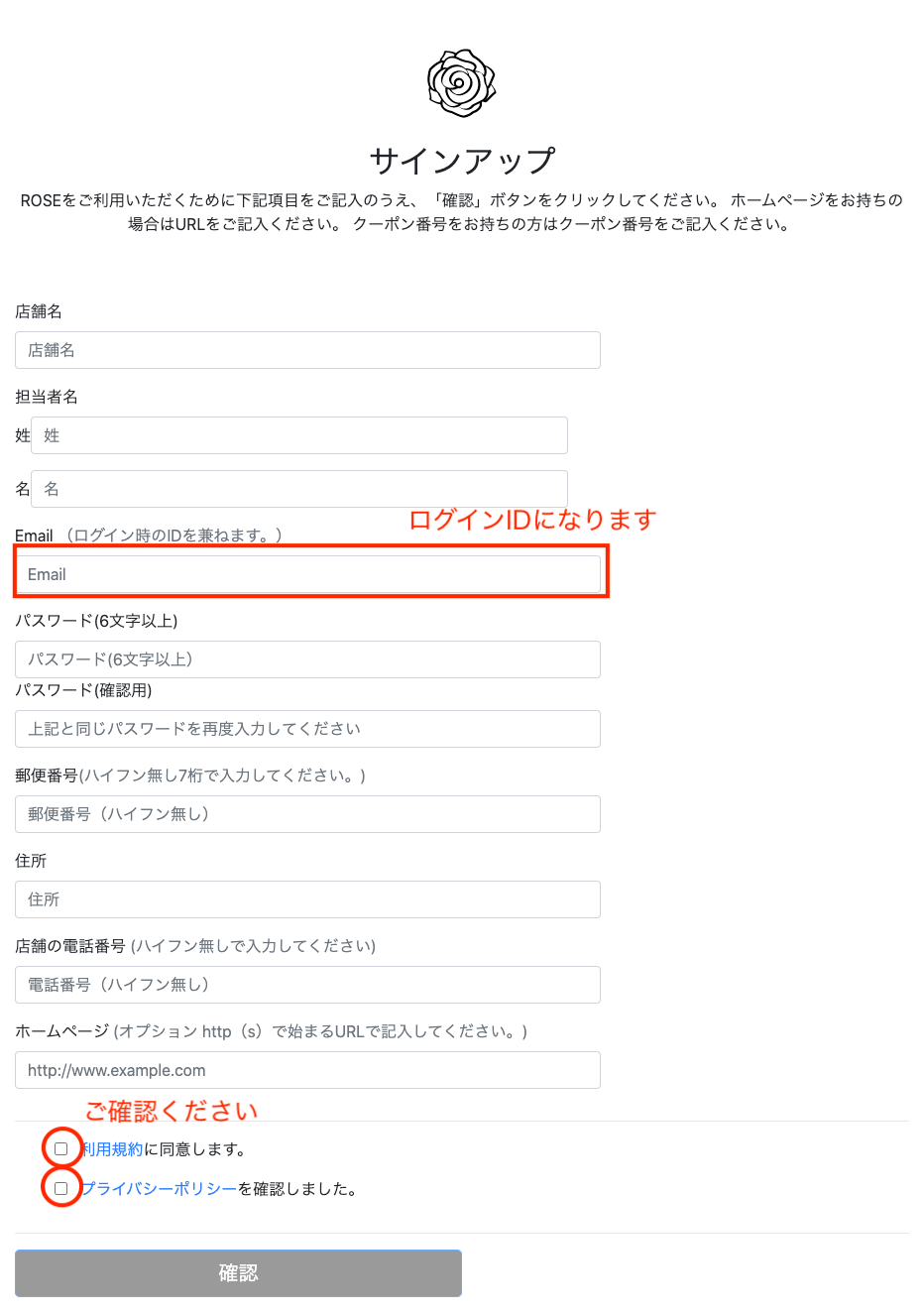Select the 郵便番号 postal code field

[307, 814]
